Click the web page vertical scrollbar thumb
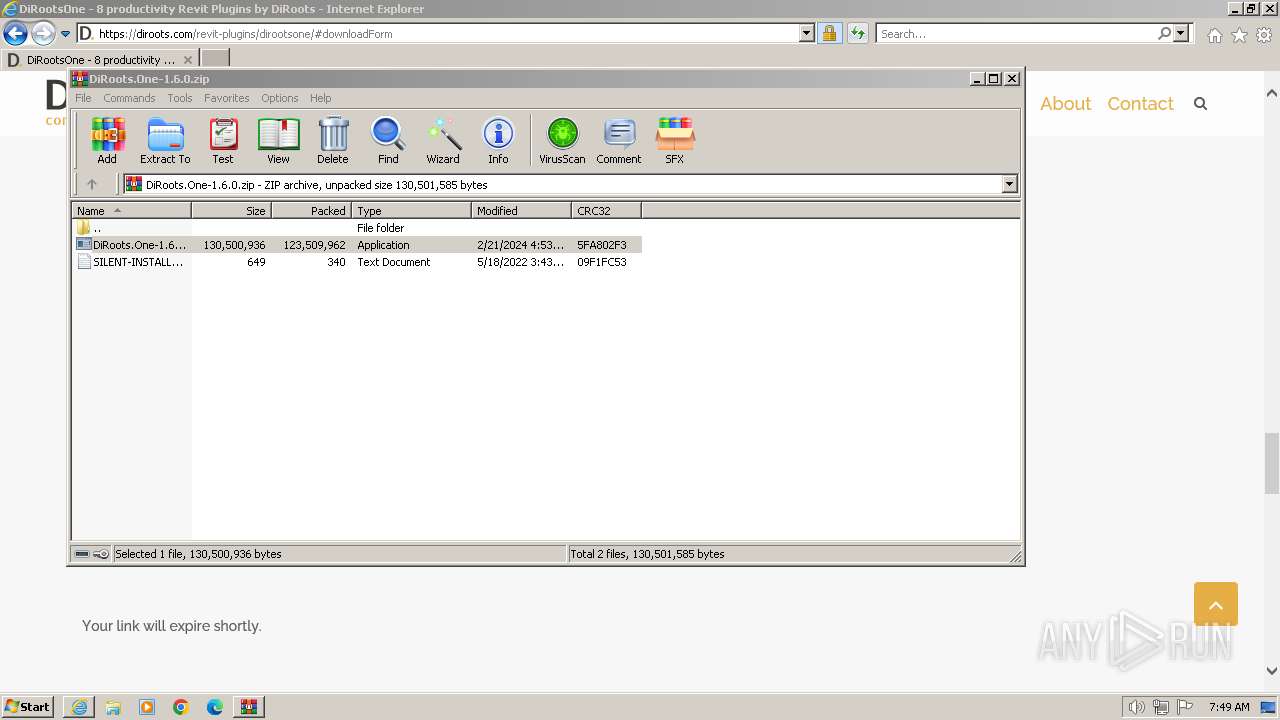 [x=1271, y=463]
